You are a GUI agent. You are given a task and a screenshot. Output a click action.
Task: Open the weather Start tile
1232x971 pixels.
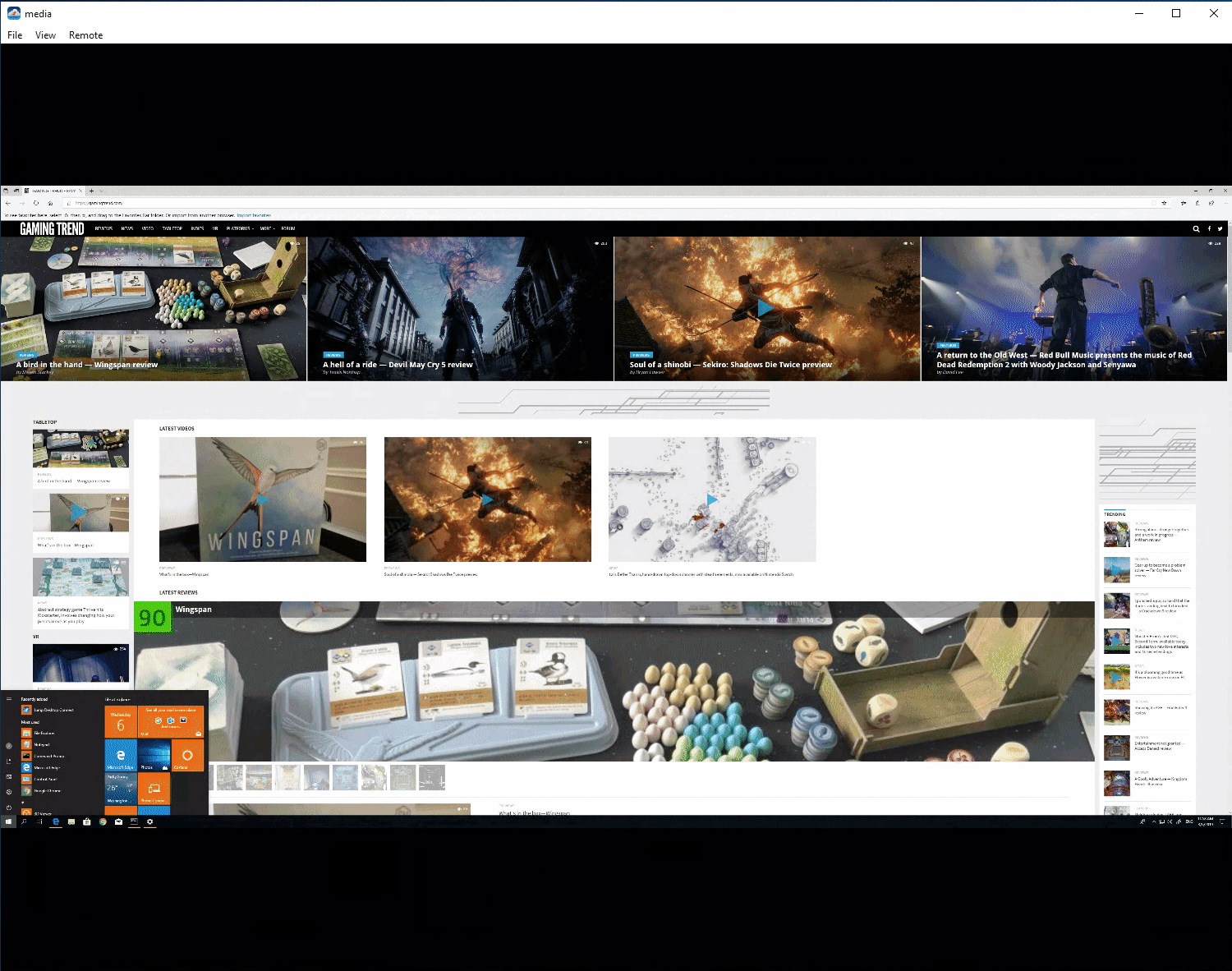click(121, 789)
